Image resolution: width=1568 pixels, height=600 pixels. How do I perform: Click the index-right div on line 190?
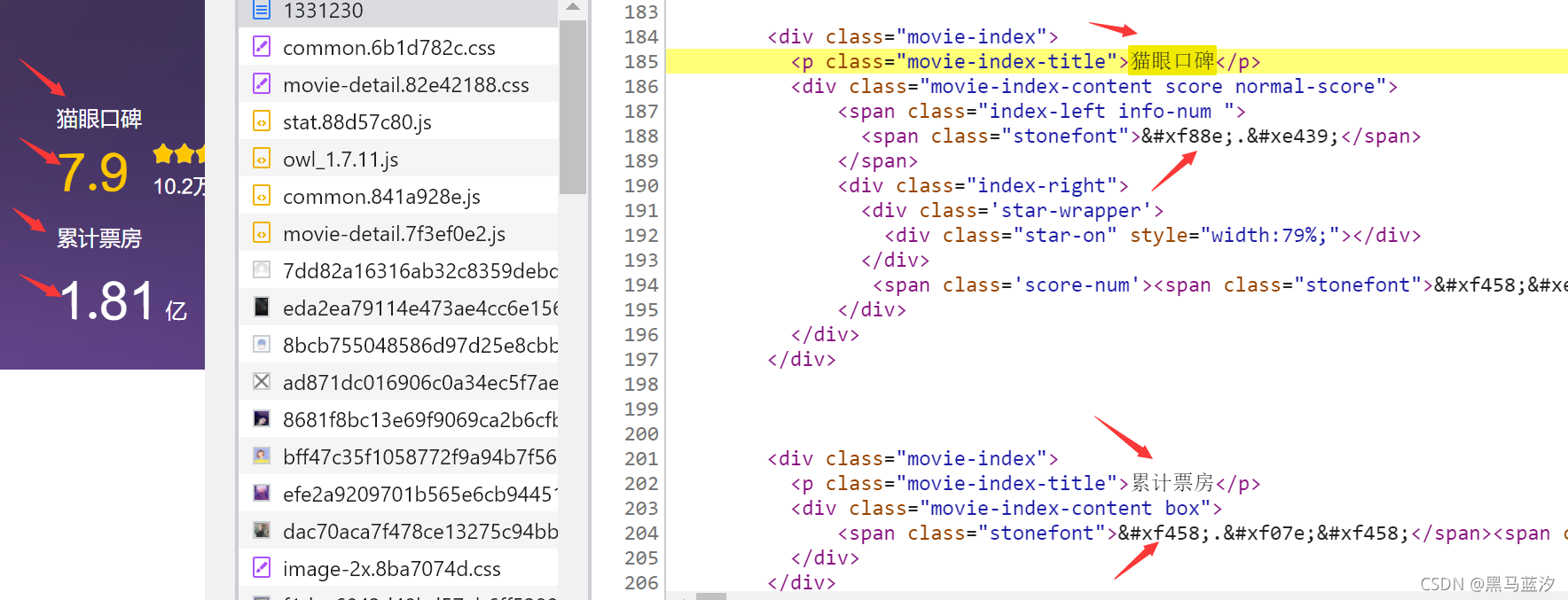point(984,185)
